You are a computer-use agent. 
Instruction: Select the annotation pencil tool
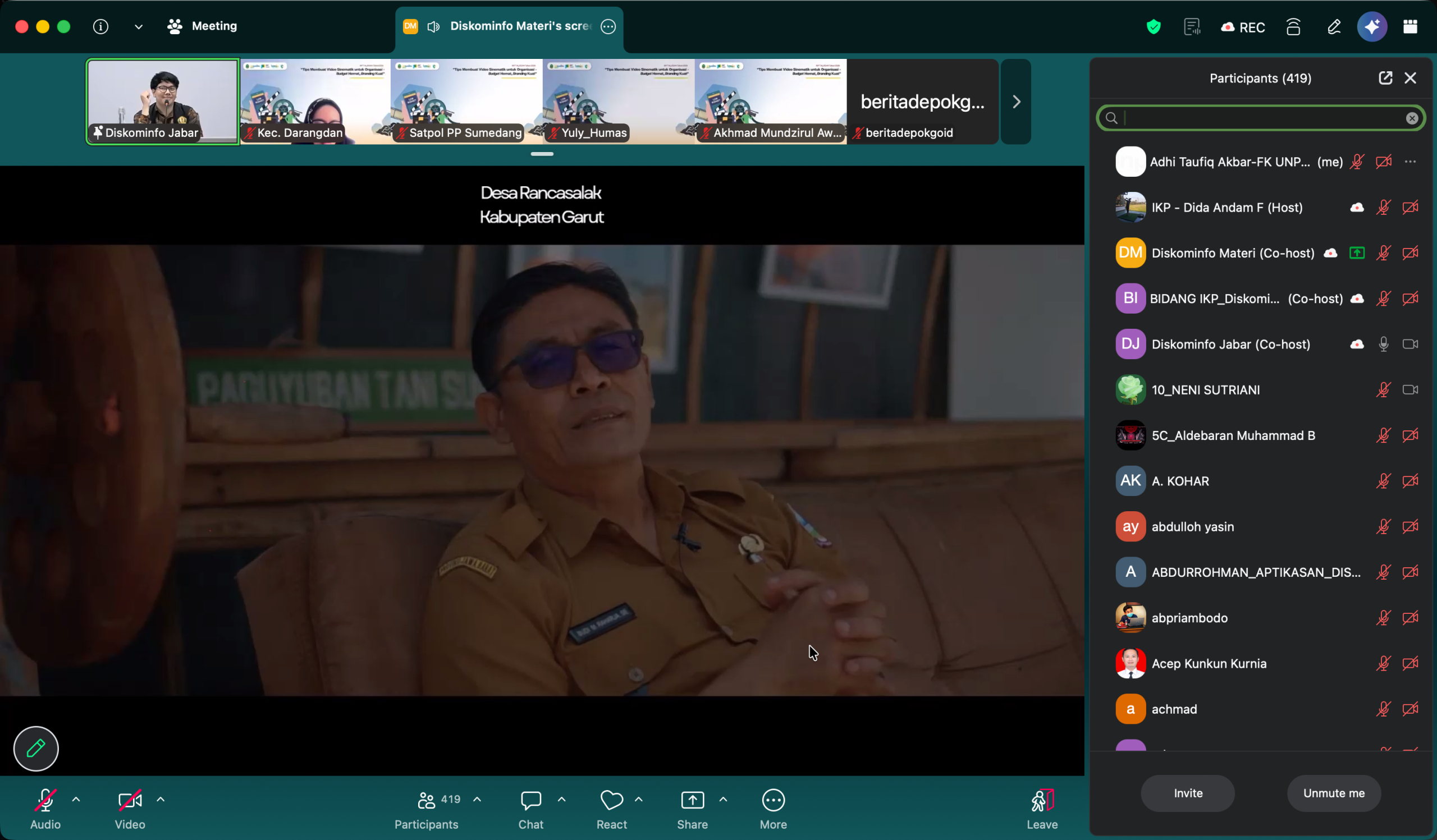(35, 748)
